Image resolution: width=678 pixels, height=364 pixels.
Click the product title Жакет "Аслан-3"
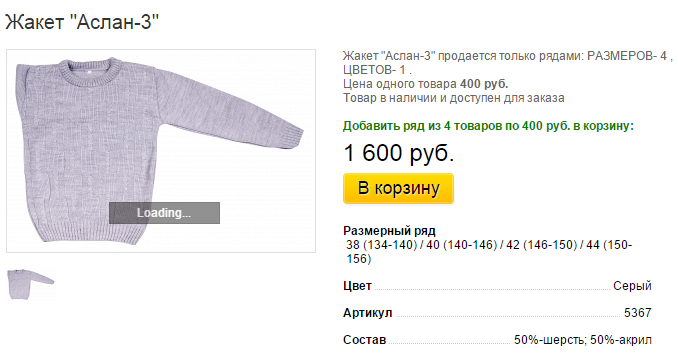coord(82,22)
